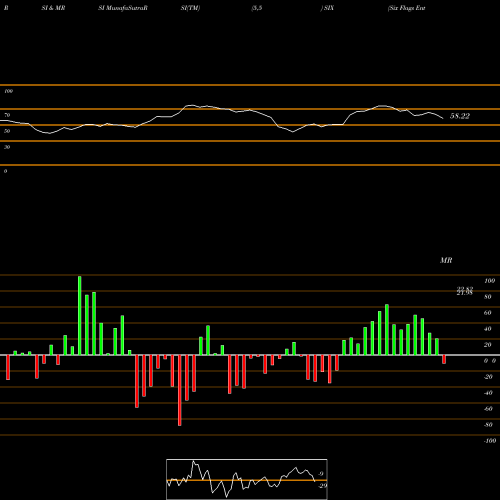Click the 'MR' label above the bar chart

(x=446, y=260)
